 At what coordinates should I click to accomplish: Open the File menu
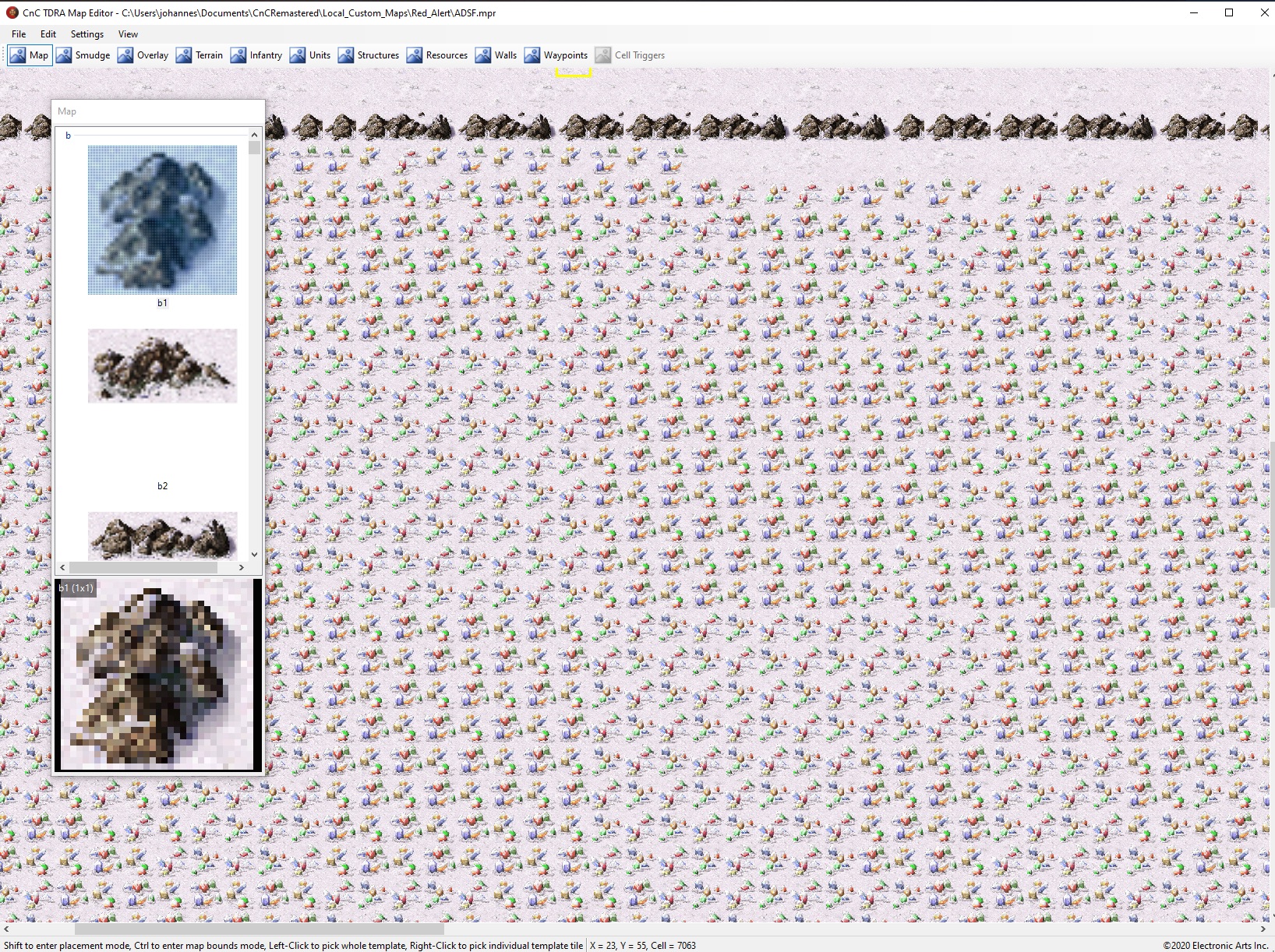point(19,34)
